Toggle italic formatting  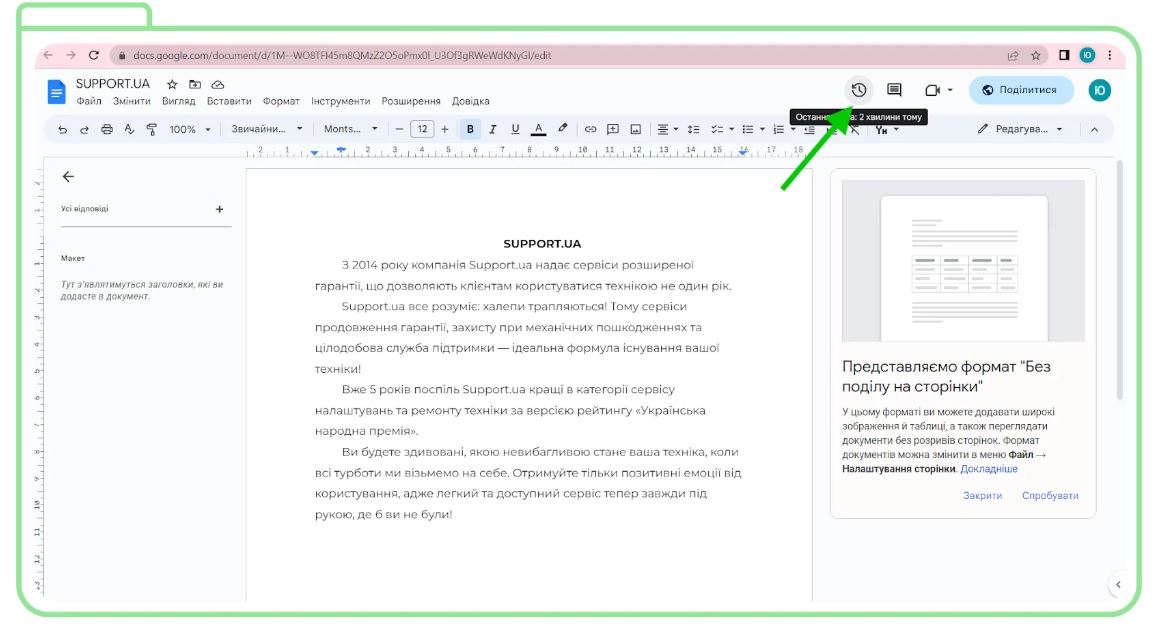coord(492,129)
